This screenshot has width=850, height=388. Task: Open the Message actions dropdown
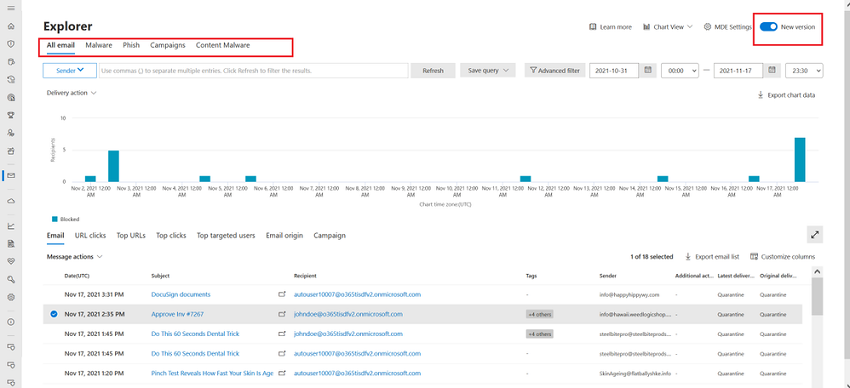click(x=75, y=257)
